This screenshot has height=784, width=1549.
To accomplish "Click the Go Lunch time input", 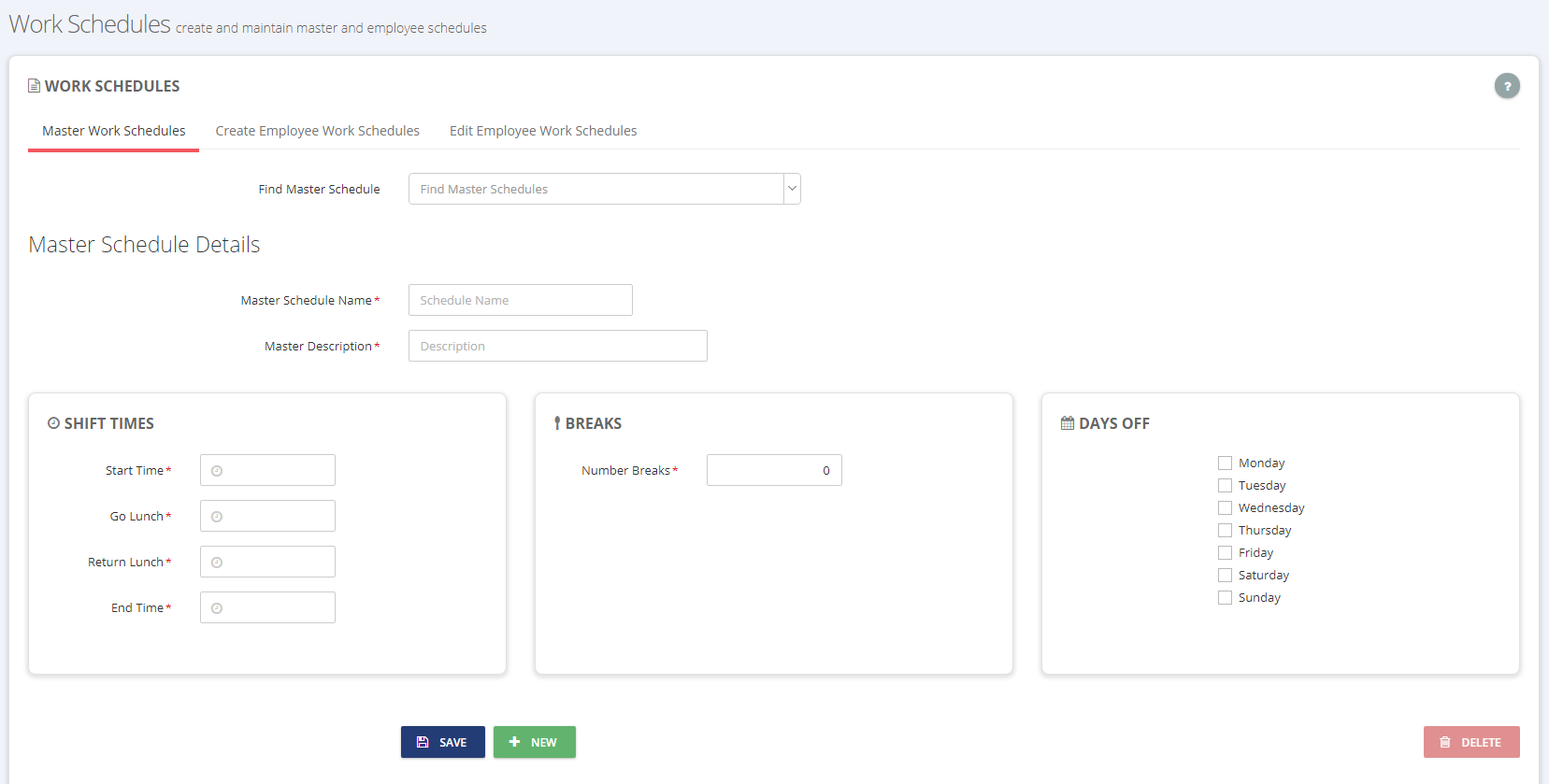I will [x=267, y=516].
